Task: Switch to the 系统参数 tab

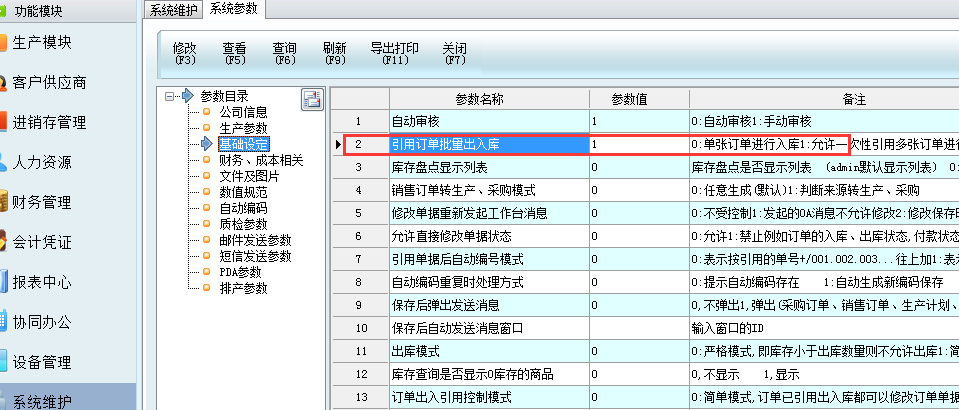Action: 232,8
